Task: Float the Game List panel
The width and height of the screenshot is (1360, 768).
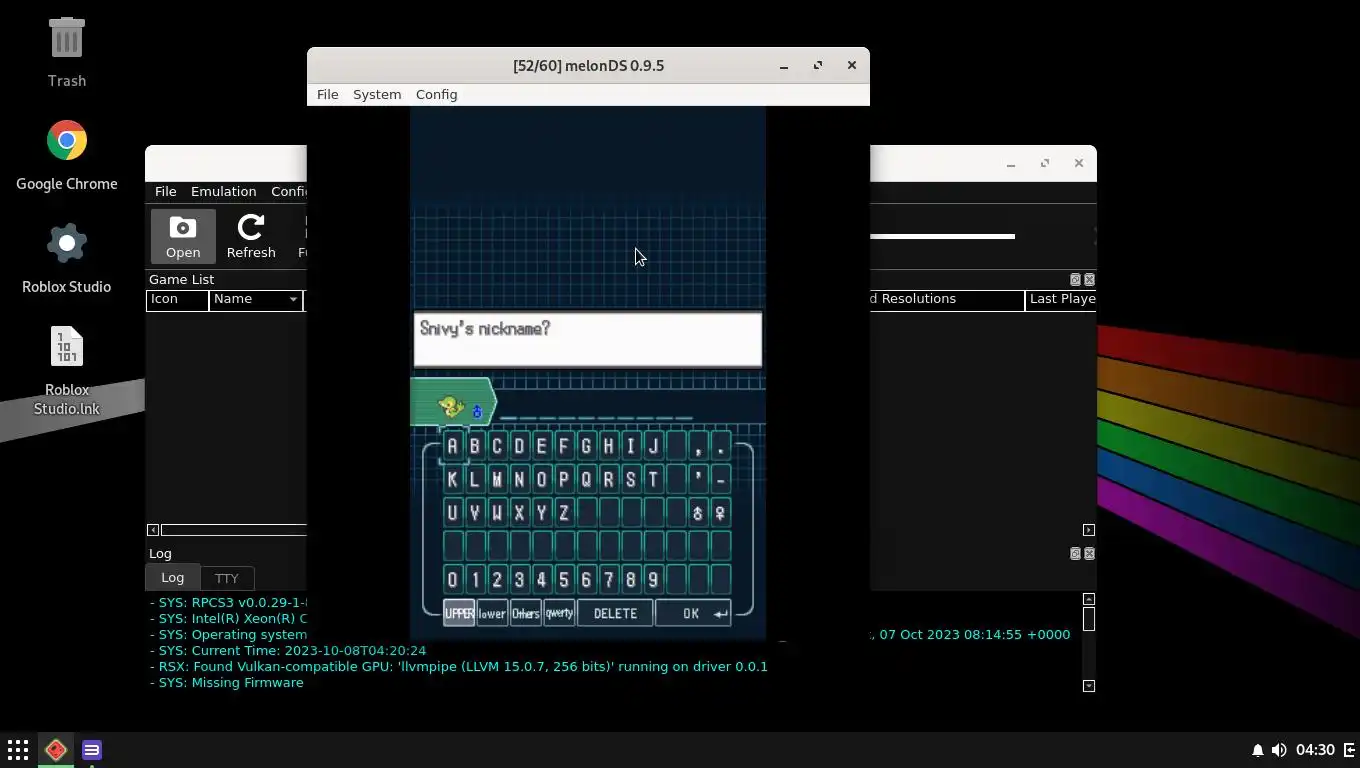Action: point(1075,279)
